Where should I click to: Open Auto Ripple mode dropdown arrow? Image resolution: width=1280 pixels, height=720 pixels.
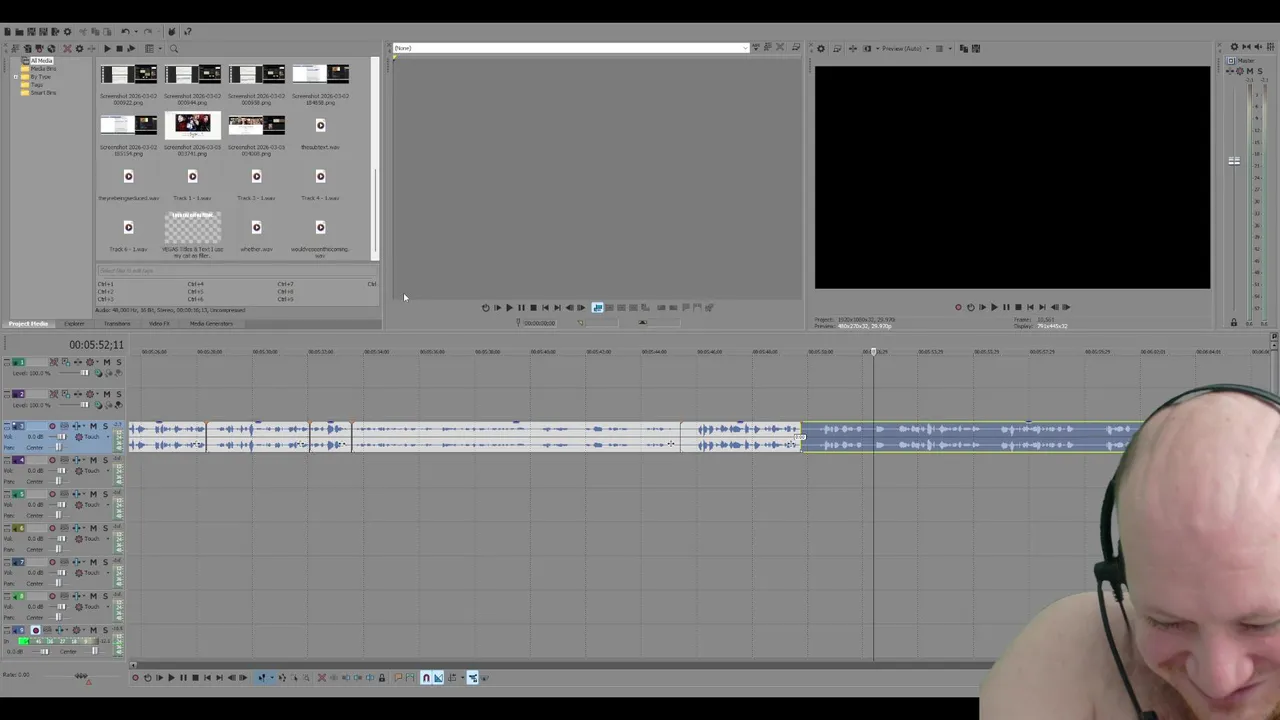[462, 677]
